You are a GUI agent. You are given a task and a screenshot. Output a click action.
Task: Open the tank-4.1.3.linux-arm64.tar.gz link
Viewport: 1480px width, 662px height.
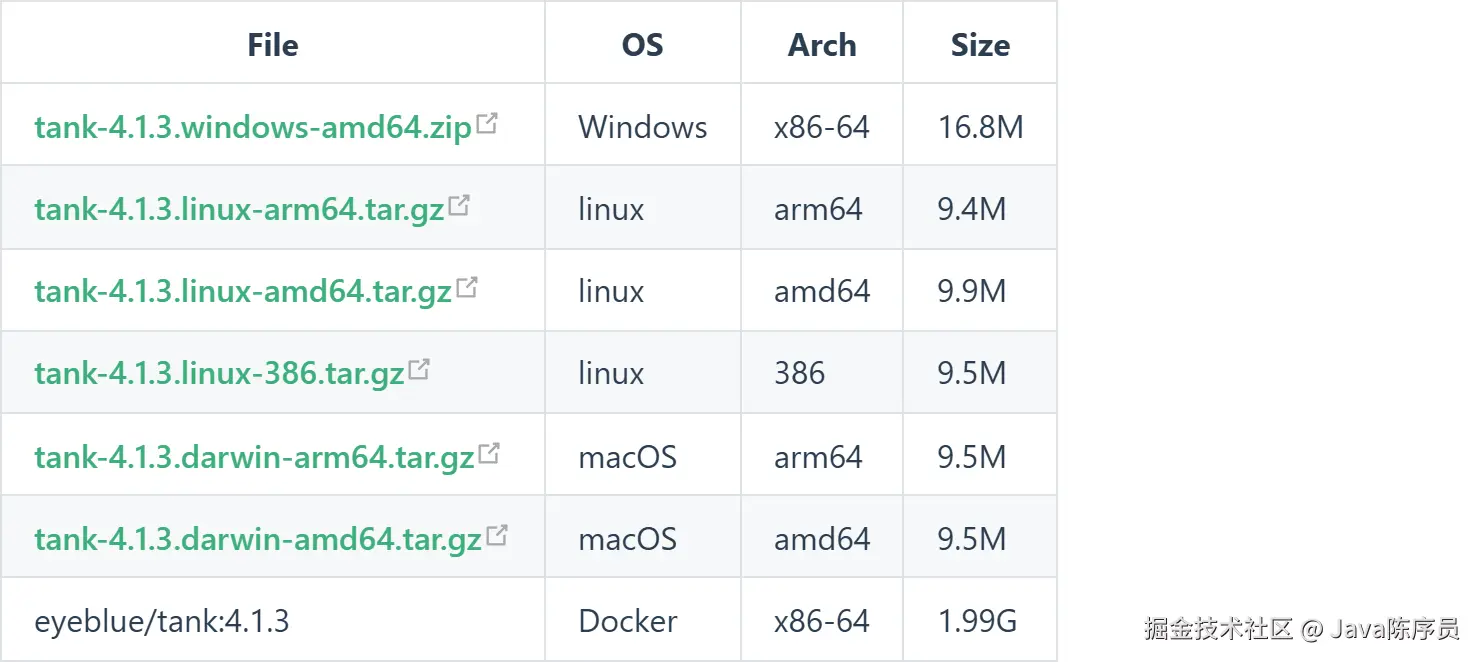(x=239, y=210)
